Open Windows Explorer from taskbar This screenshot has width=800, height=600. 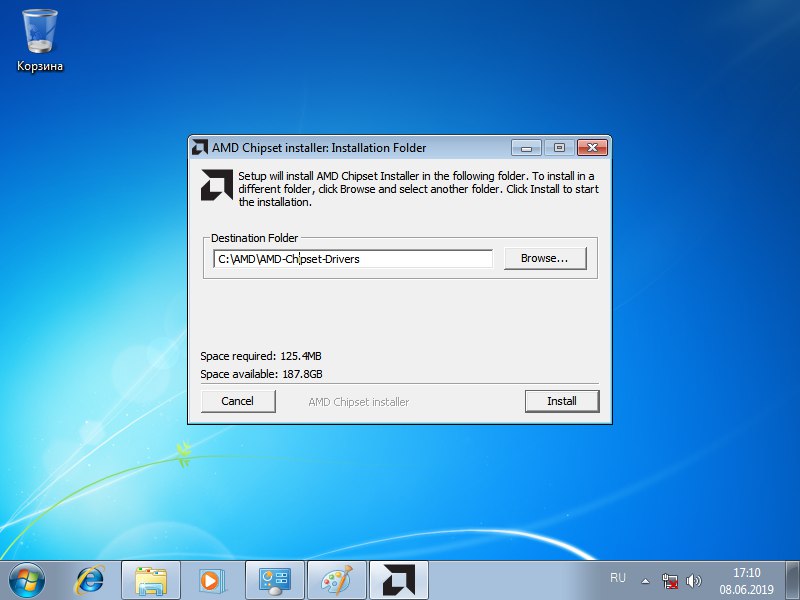[151, 581]
